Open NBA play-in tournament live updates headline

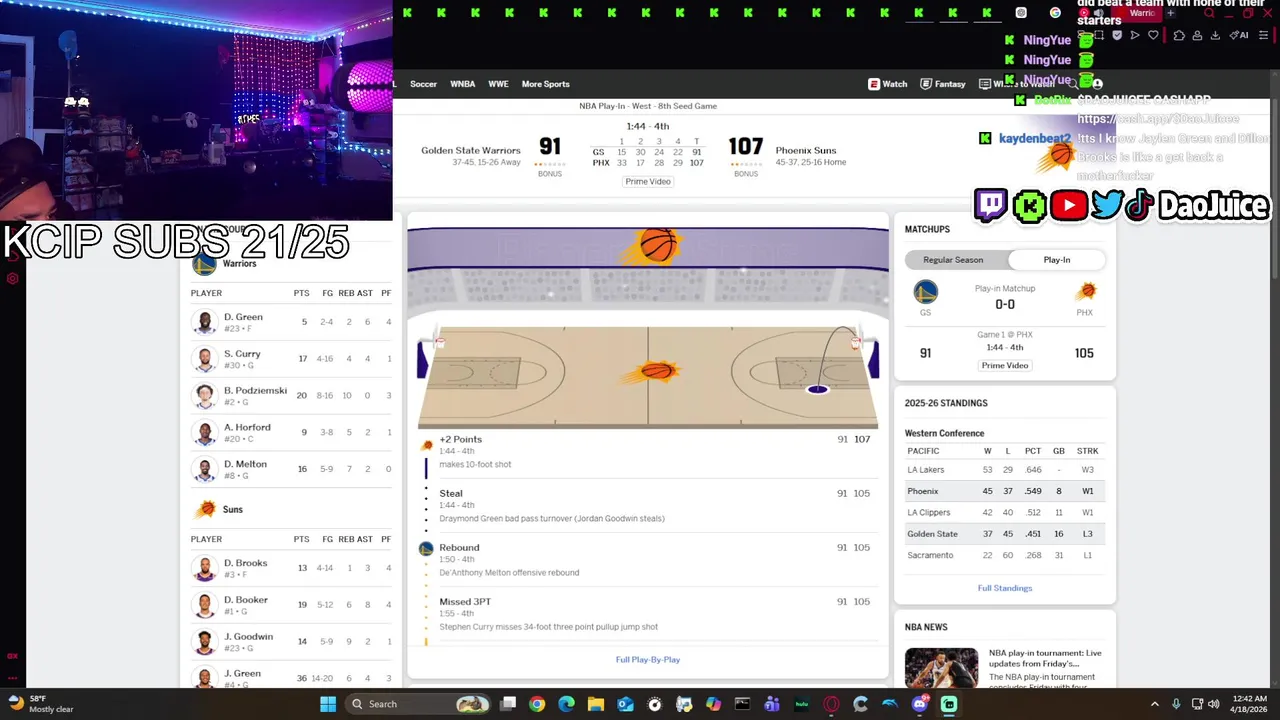point(1045,658)
